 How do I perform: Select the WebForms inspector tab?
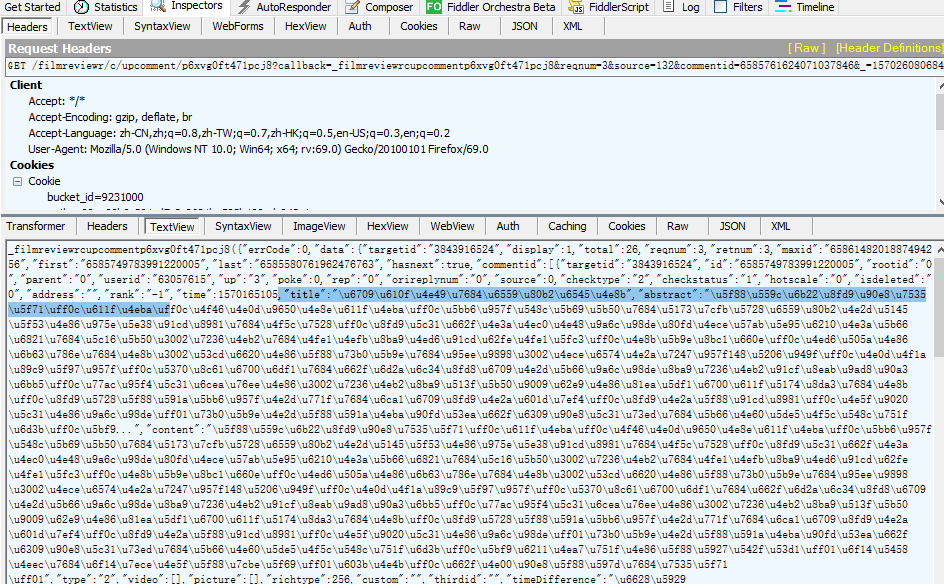[238, 26]
